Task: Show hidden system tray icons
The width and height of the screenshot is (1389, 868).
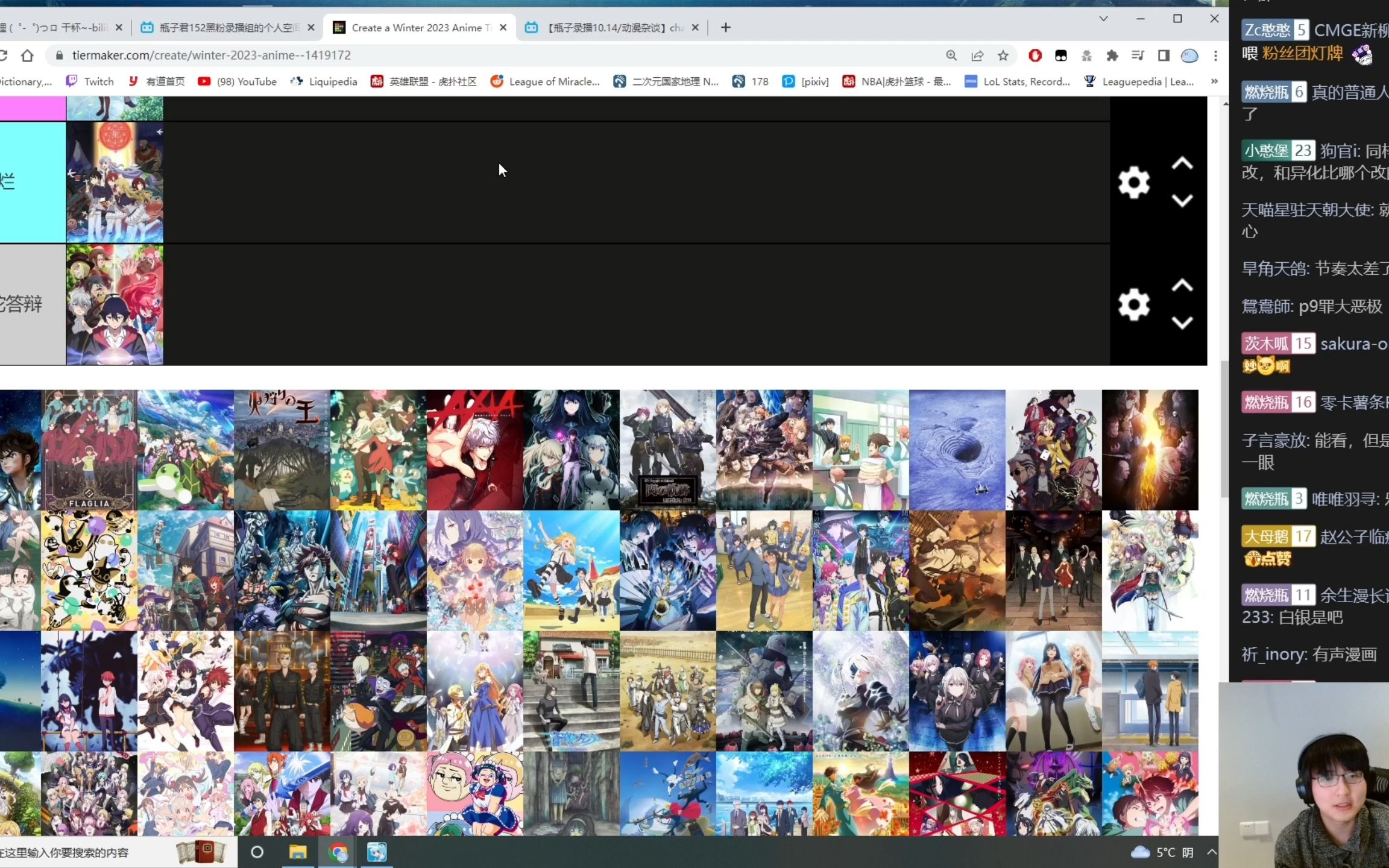Action: click(x=1212, y=852)
